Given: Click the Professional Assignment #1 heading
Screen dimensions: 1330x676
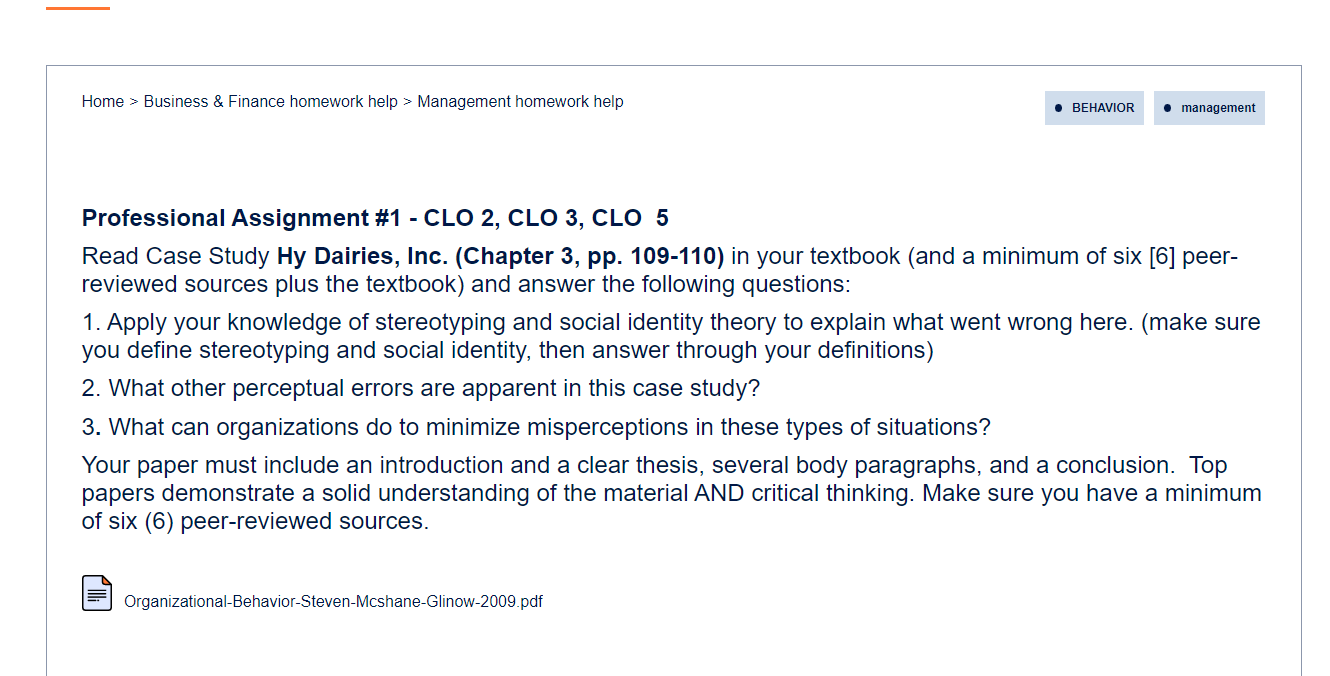Looking at the screenshot, I should [375, 218].
